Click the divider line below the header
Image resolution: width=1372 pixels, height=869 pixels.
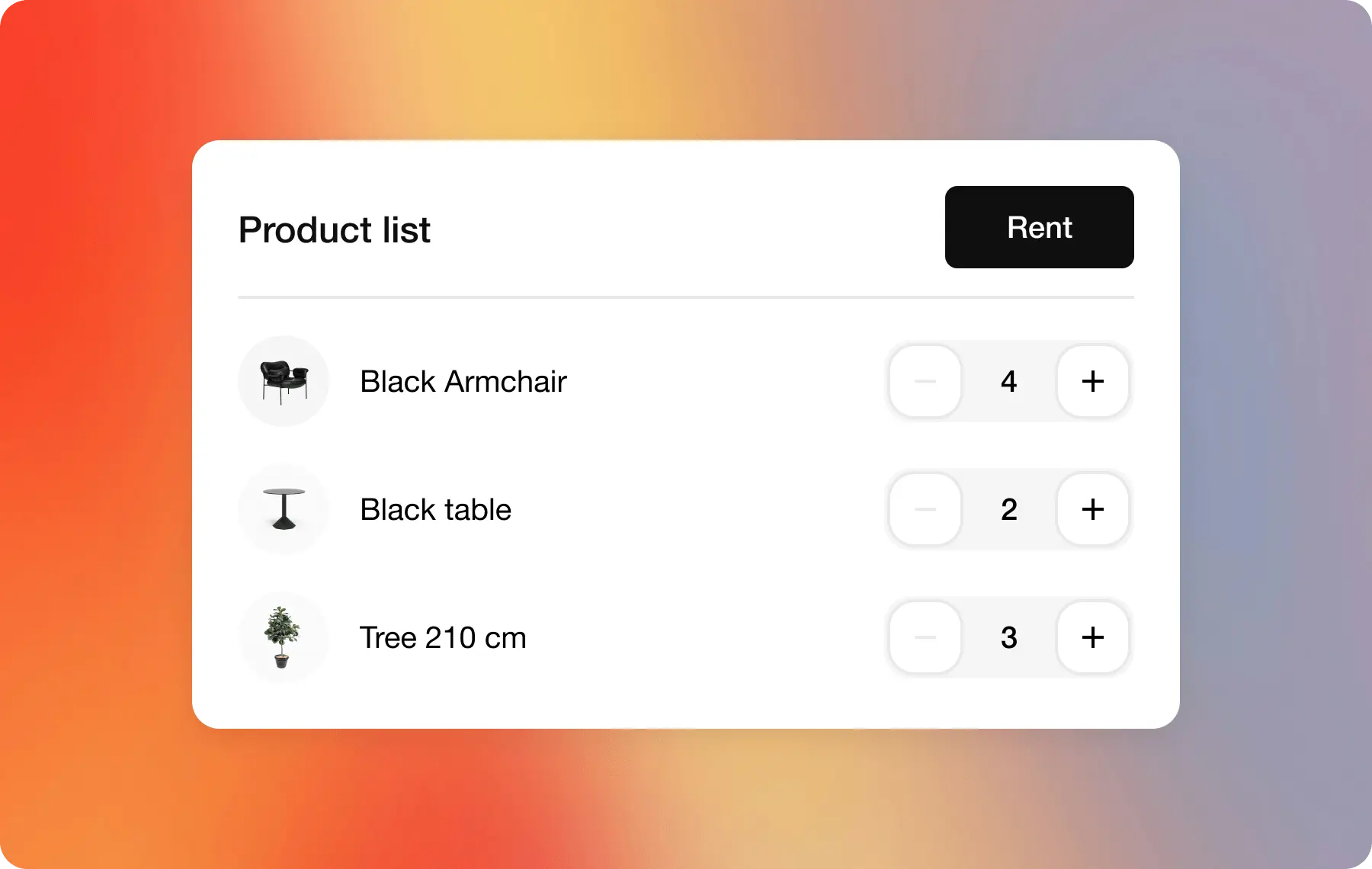point(686,297)
